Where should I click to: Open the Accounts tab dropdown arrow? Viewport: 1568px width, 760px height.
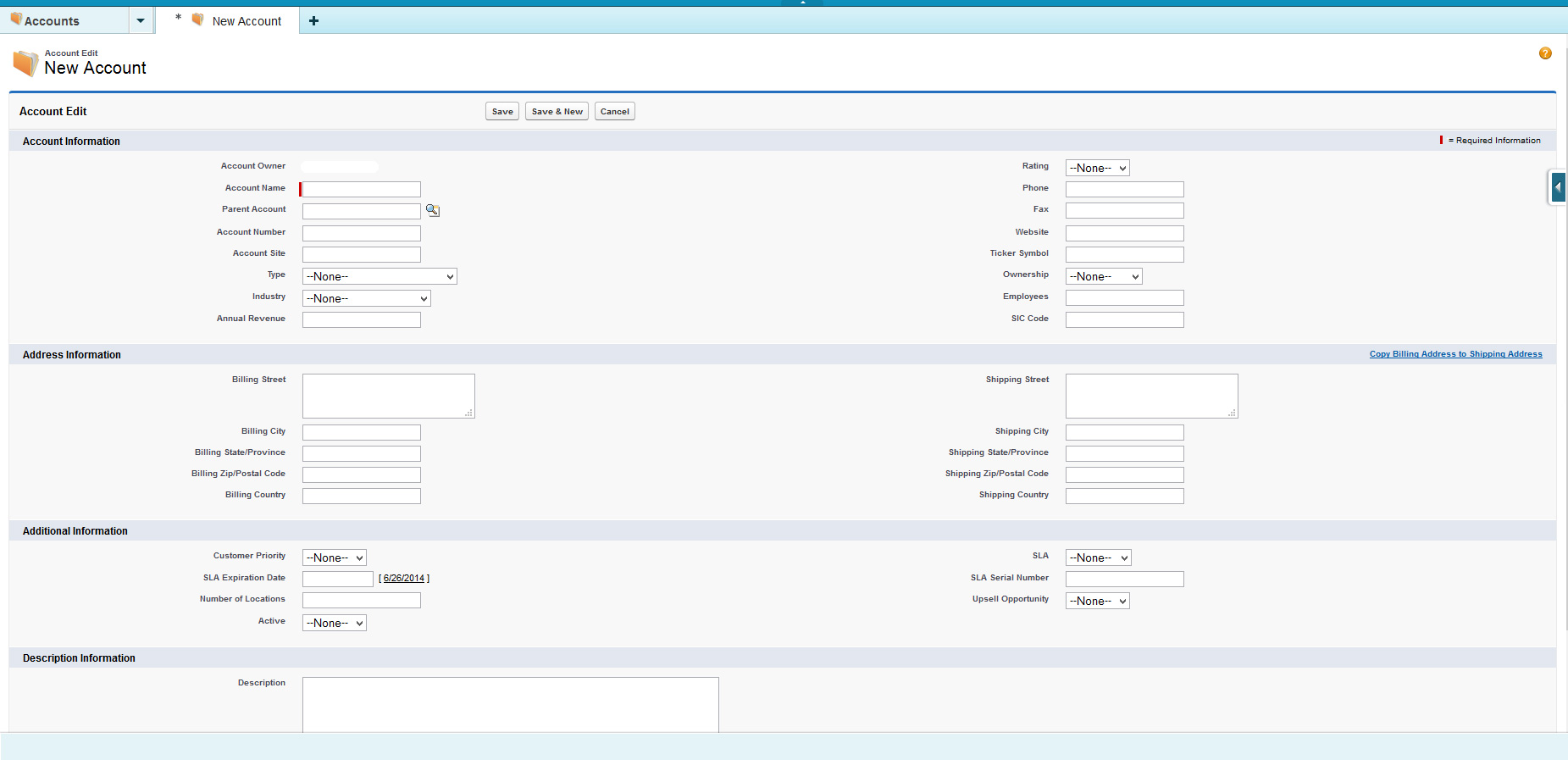141,21
